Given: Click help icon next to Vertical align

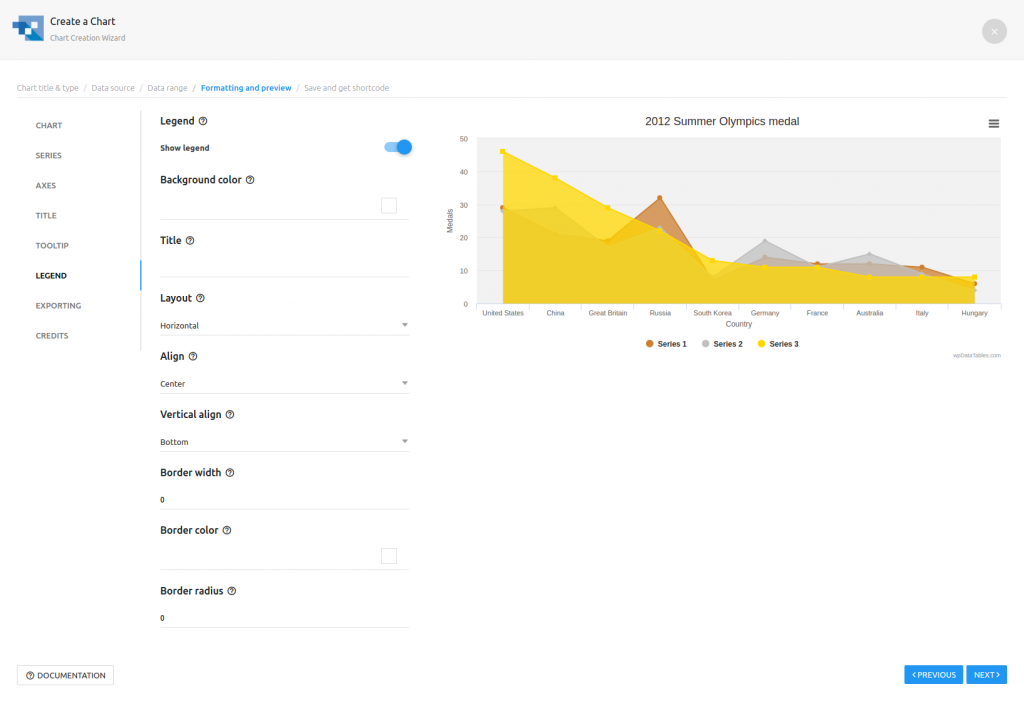Looking at the screenshot, I should click(x=230, y=414).
